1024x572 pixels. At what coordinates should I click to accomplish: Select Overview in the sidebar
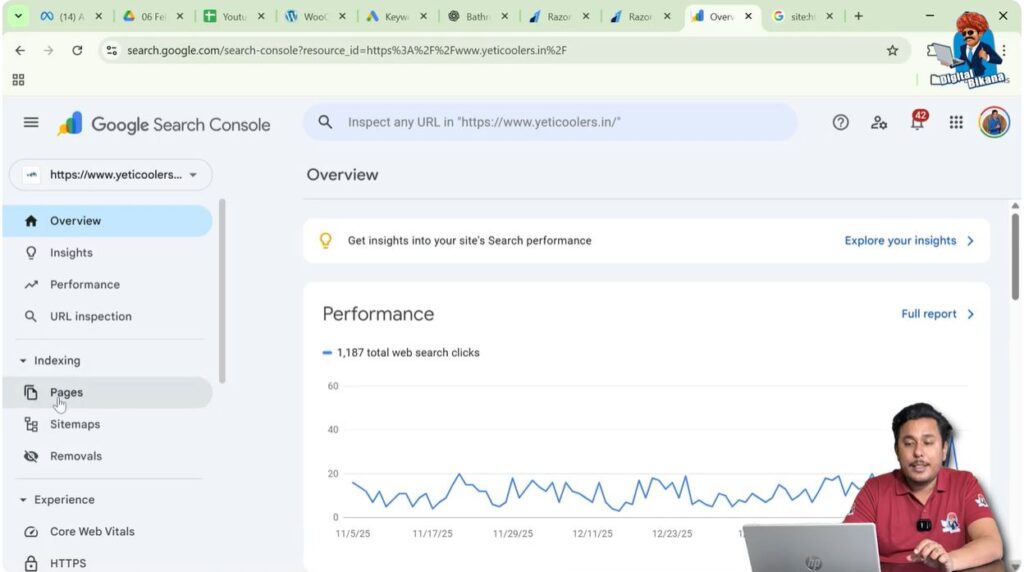pyautogui.click(x=108, y=221)
